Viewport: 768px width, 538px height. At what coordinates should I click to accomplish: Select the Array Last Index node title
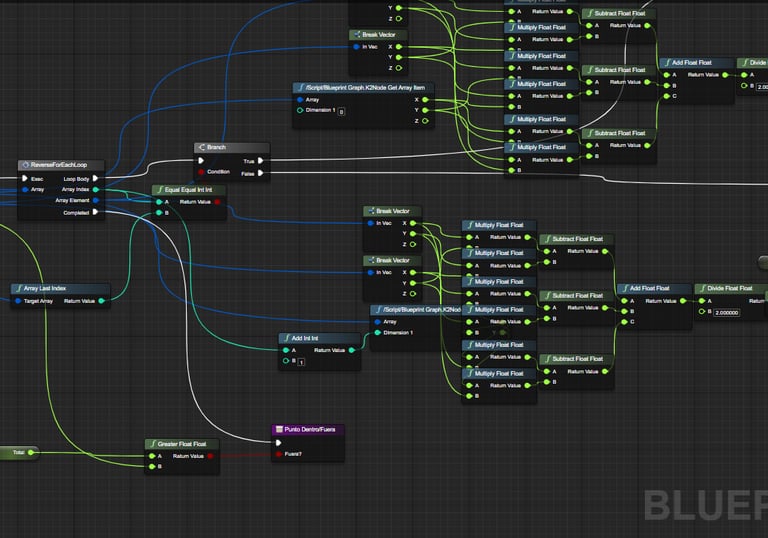(45, 288)
